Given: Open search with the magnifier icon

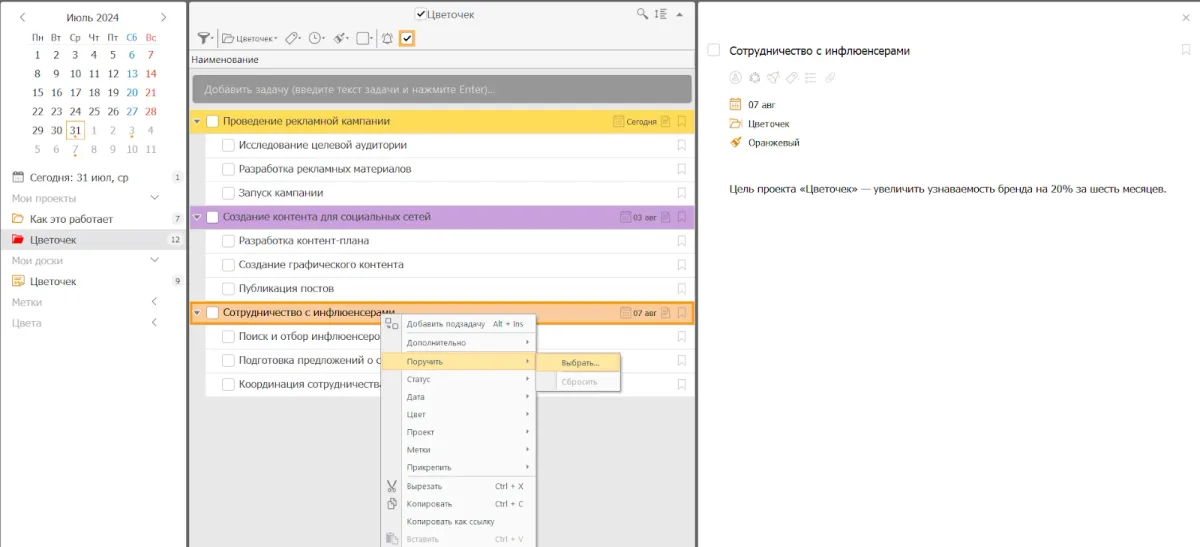Looking at the screenshot, I should (642, 14).
